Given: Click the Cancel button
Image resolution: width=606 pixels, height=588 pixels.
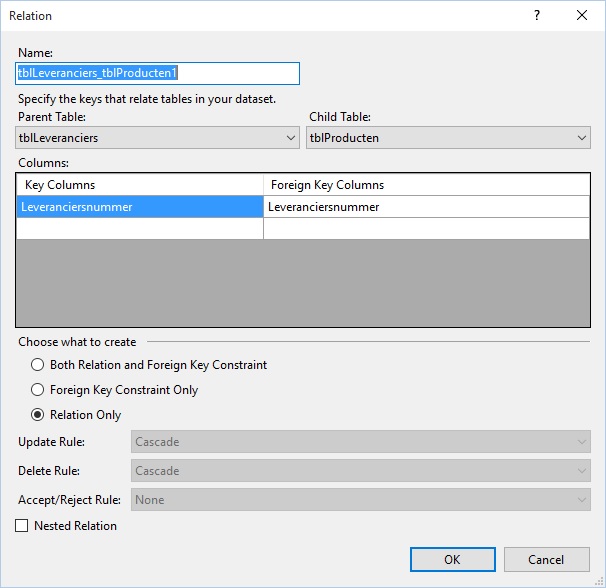Looking at the screenshot, I should pos(546,559).
